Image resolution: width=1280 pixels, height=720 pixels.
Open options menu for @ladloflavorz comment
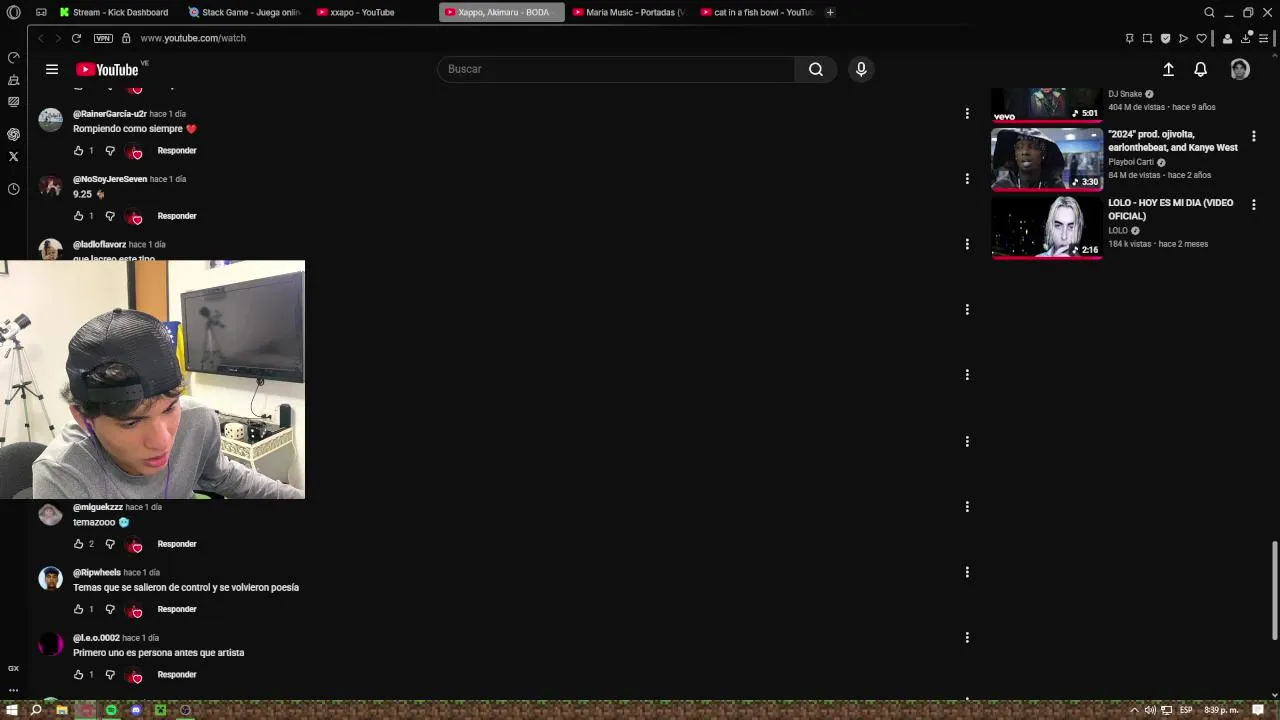pyautogui.click(x=967, y=244)
